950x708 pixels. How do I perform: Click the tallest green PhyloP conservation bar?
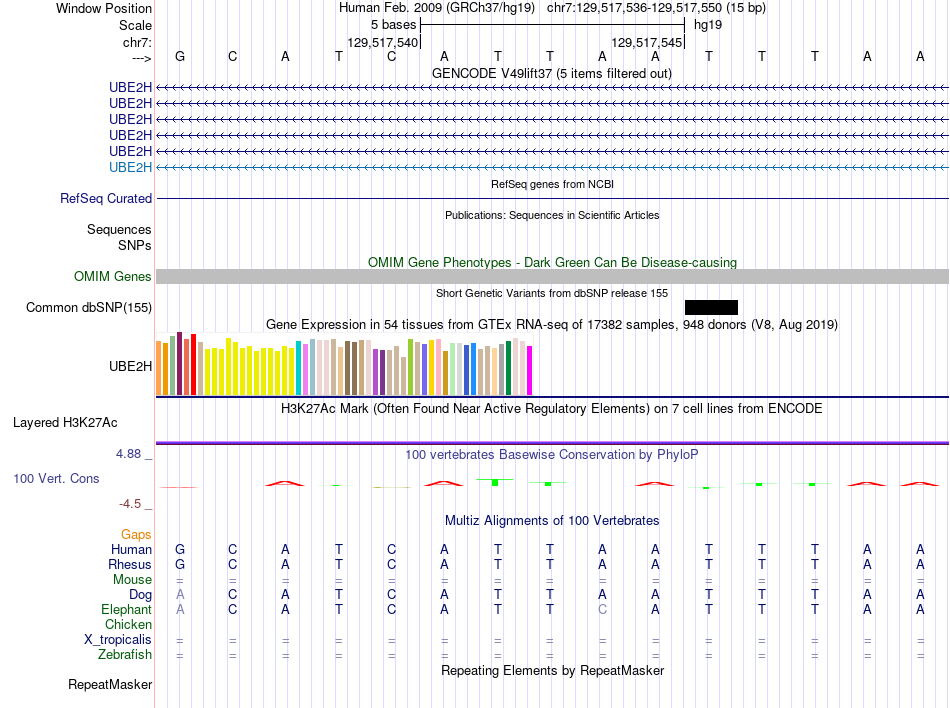[x=495, y=482]
